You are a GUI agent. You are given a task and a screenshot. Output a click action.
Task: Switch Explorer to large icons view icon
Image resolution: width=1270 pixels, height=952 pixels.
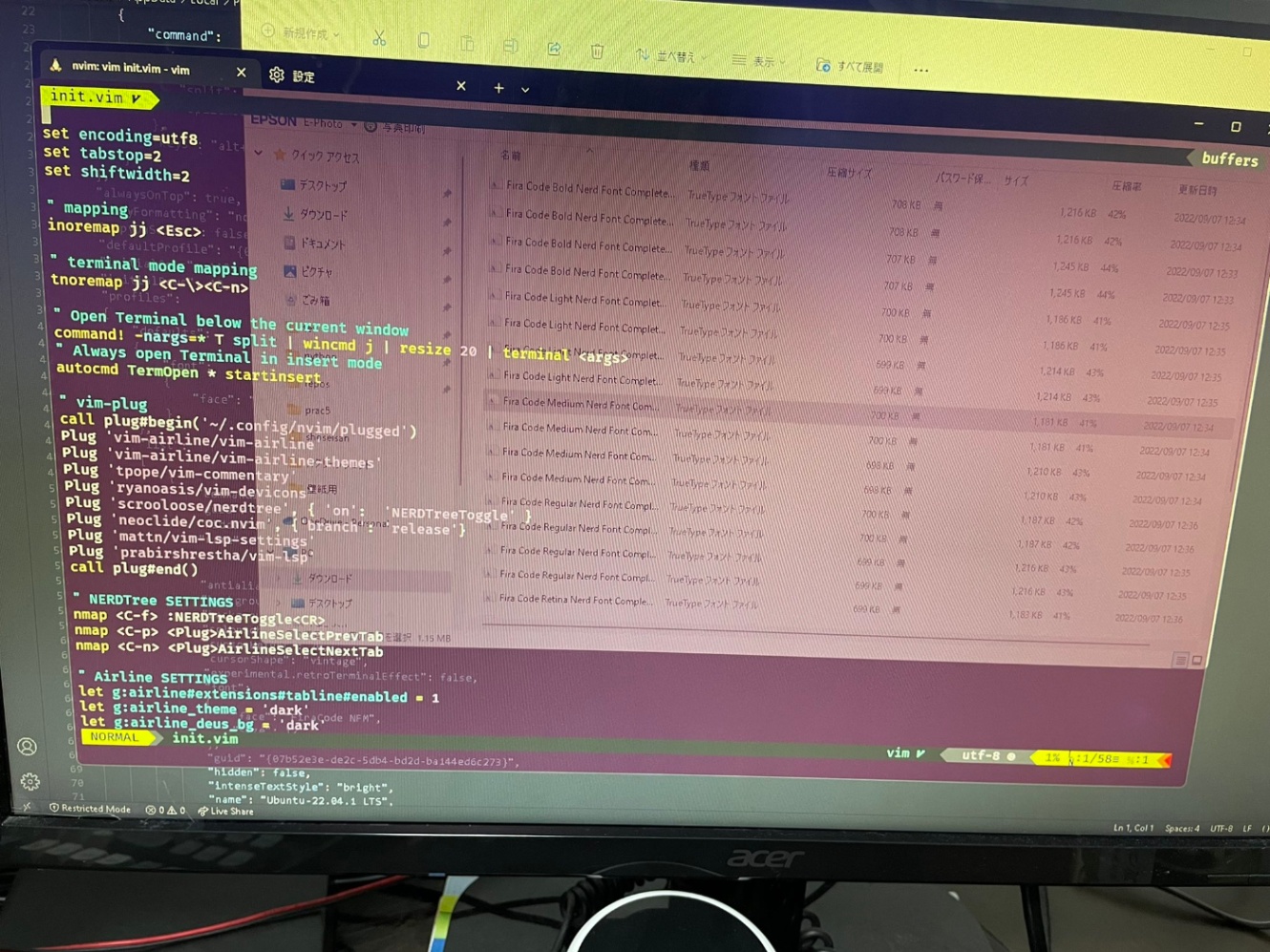pos(1196,660)
